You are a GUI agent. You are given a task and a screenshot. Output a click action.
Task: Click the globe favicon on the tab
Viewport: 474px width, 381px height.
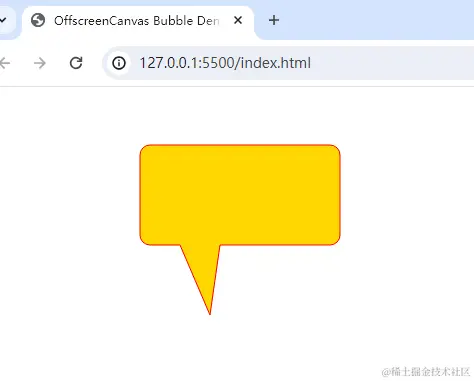coord(38,21)
